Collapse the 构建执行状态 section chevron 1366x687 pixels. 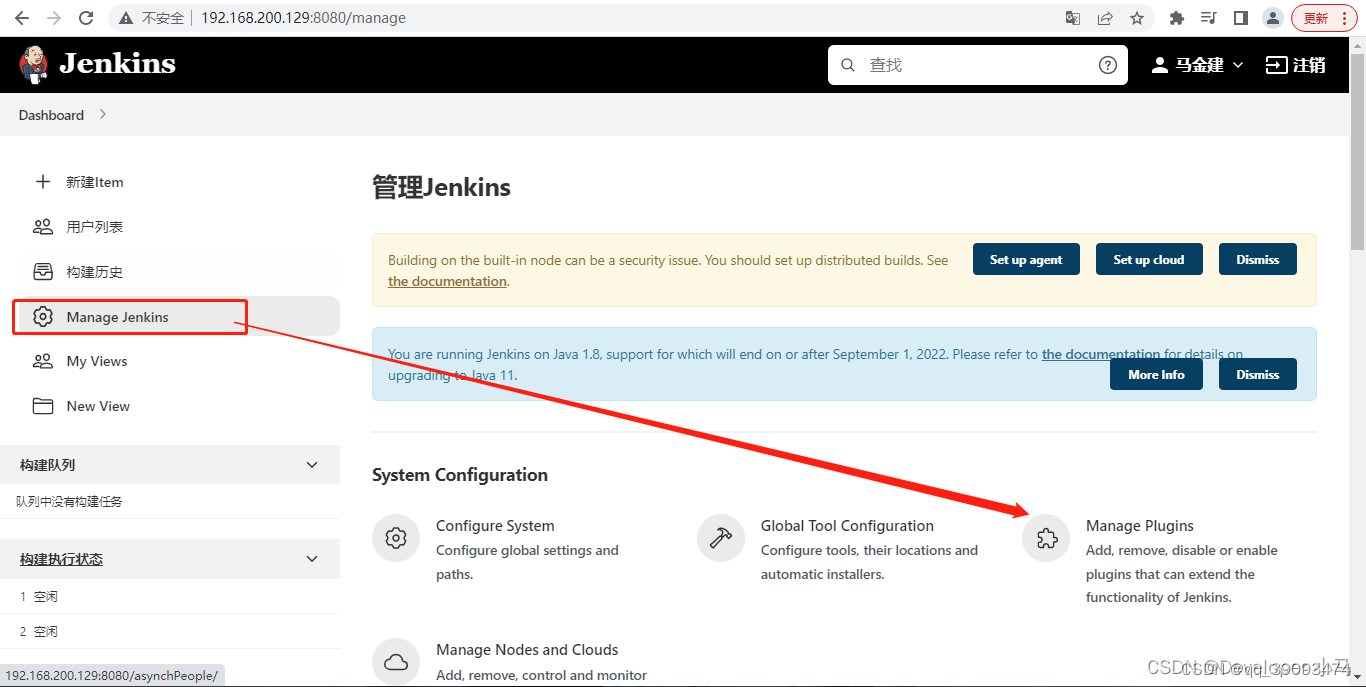312,559
